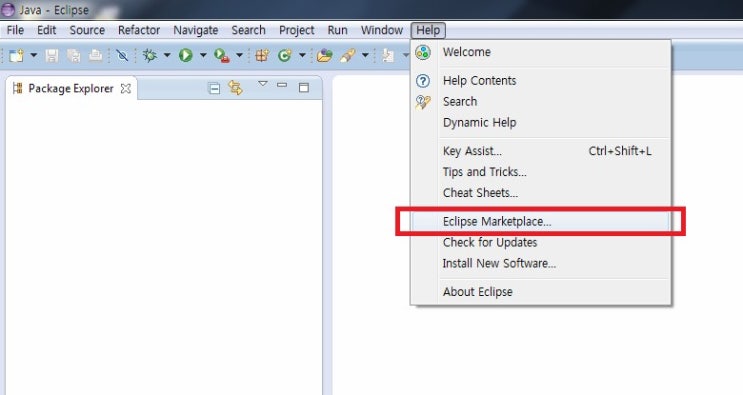Image resolution: width=743 pixels, height=395 pixels.
Task: Maximize the Package Explorer view
Action: tap(304, 88)
